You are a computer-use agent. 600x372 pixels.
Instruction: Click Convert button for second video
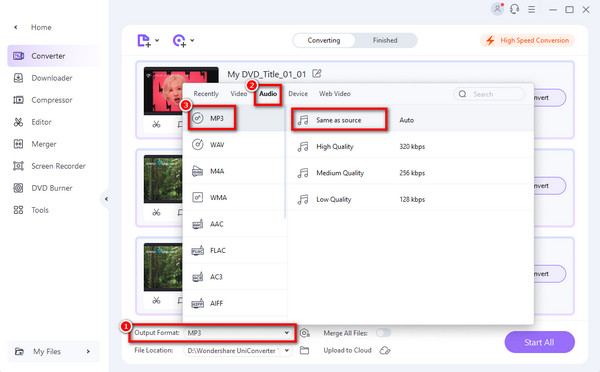[550, 186]
